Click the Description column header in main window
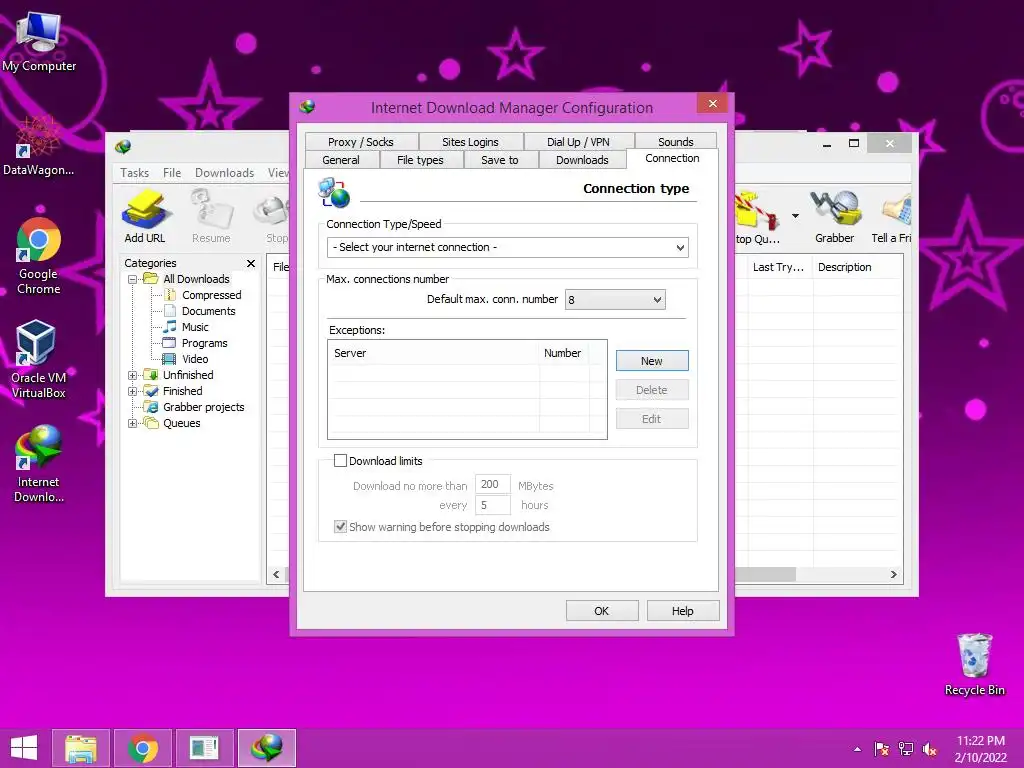This screenshot has height=768, width=1024. (x=857, y=267)
